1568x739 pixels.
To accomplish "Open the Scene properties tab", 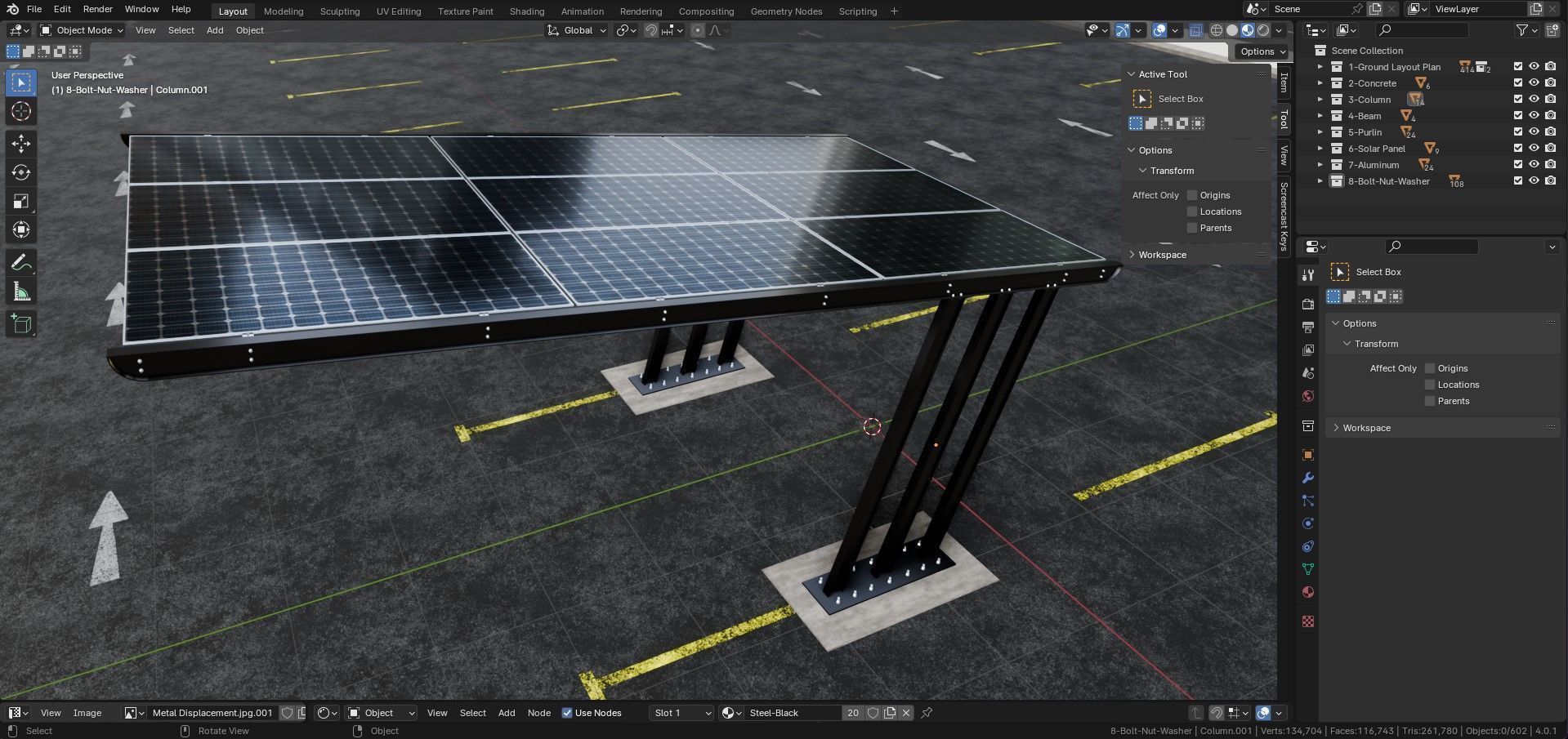I will click(1308, 372).
